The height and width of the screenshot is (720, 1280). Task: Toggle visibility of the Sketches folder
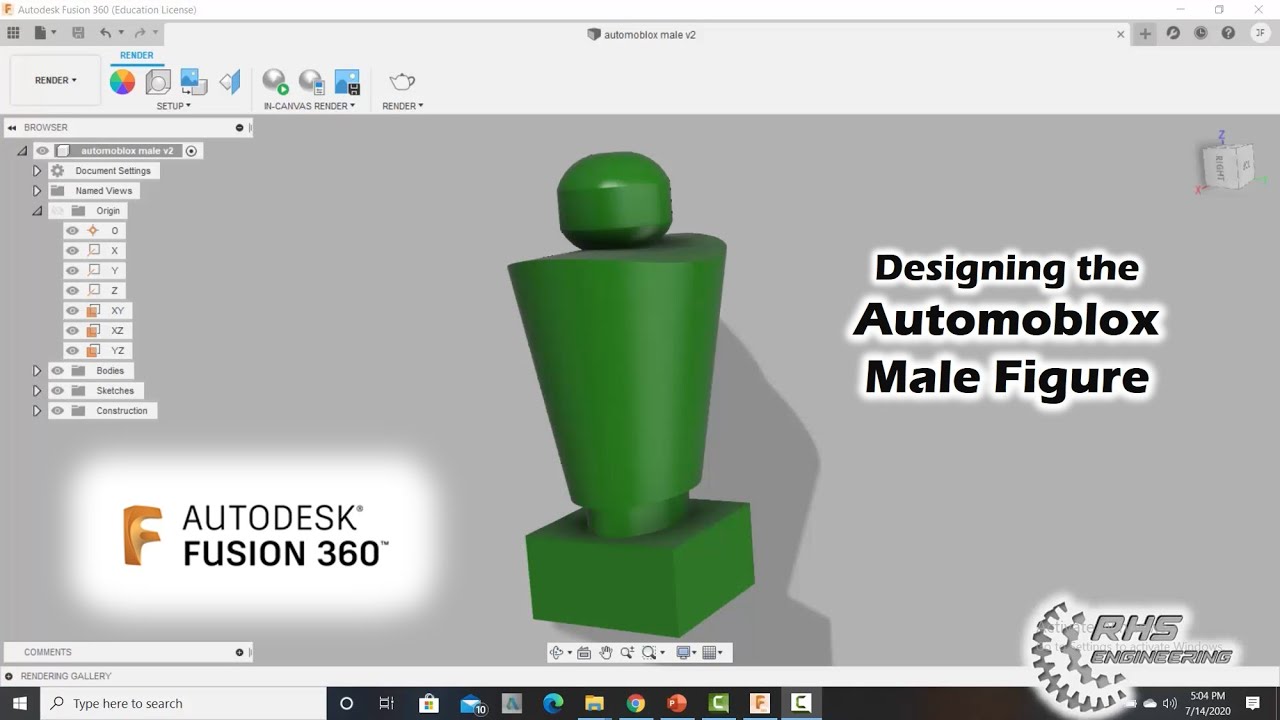pos(57,391)
